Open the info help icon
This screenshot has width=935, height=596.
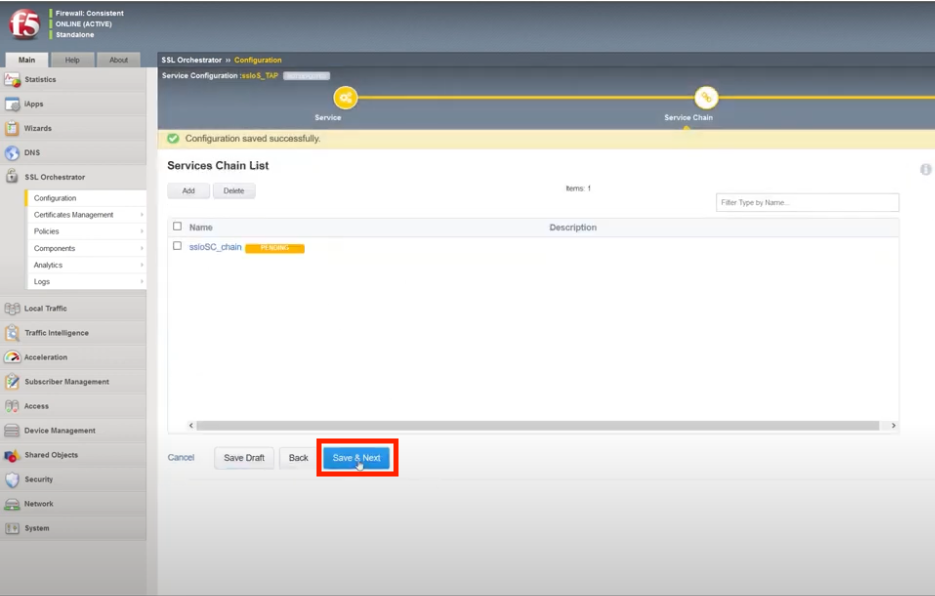[925, 169]
